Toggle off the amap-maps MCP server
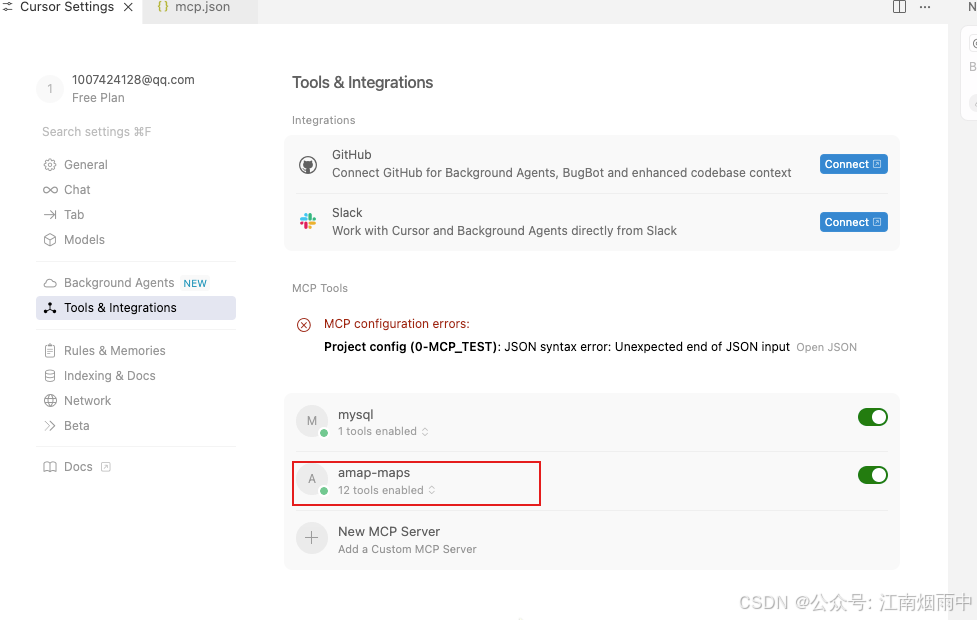This screenshot has width=977, height=620. pyautogui.click(x=872, y=475)
